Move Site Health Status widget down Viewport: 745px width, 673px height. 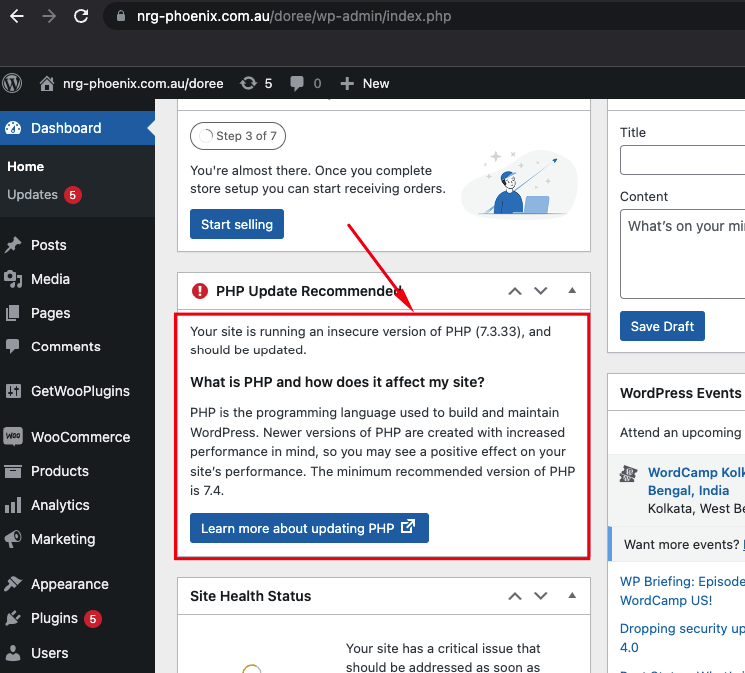point(541,596)
